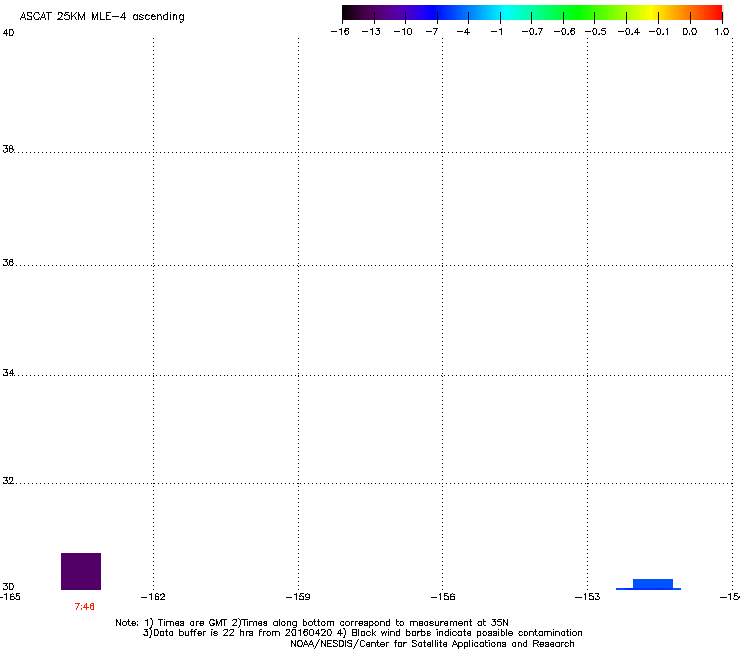Click the longitude -159 axis label

pos(298,597)
